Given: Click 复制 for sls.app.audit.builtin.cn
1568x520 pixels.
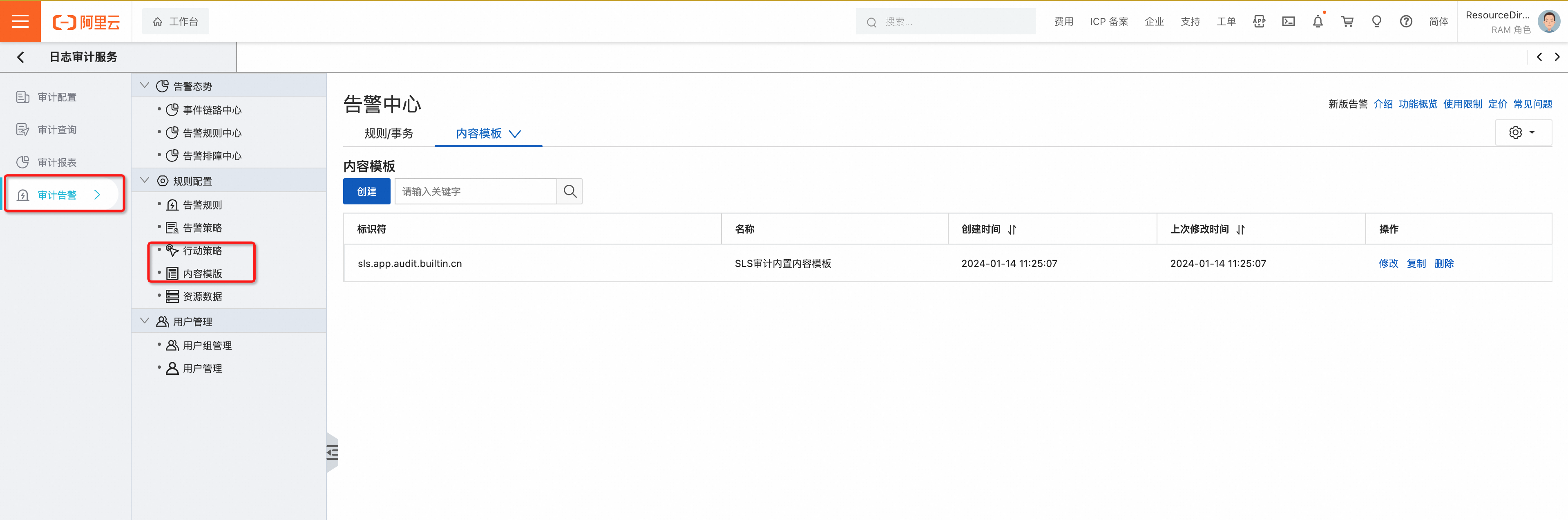Looking at the screenshot, I should 1416,264.
